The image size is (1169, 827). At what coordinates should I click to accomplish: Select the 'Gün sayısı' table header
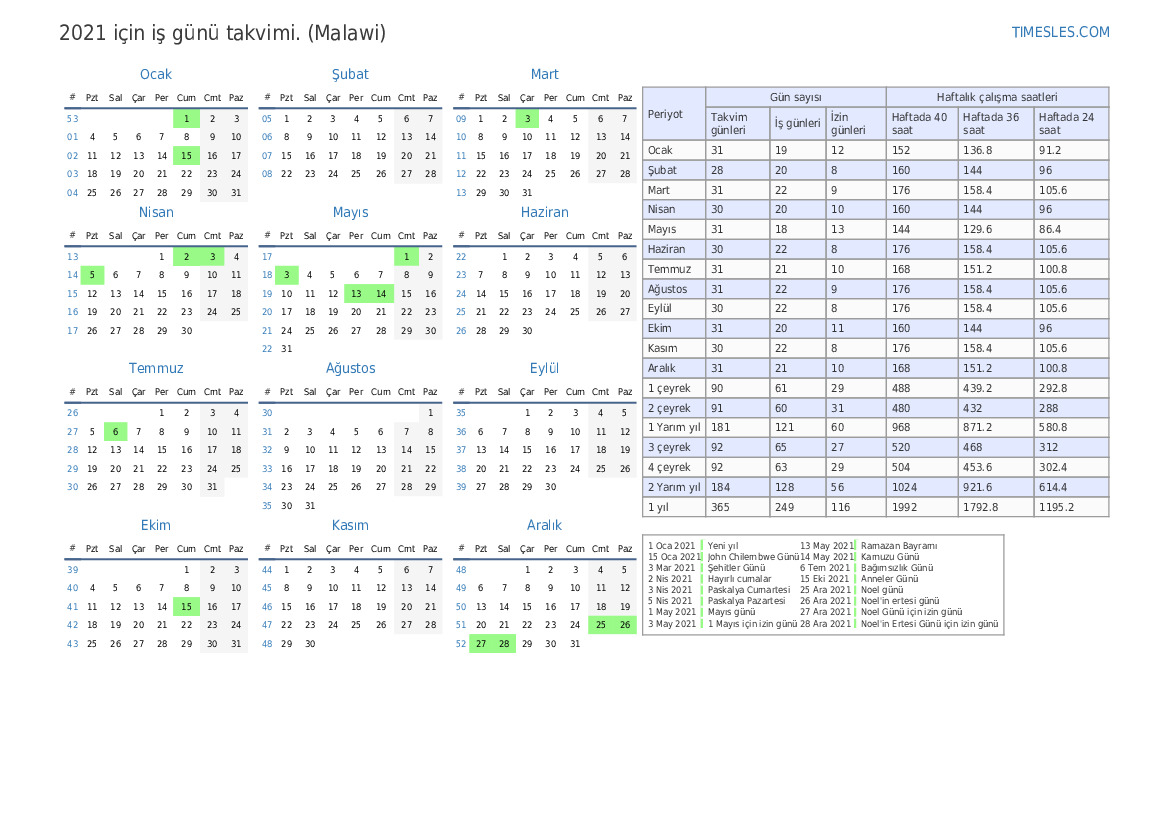[795, 97]
